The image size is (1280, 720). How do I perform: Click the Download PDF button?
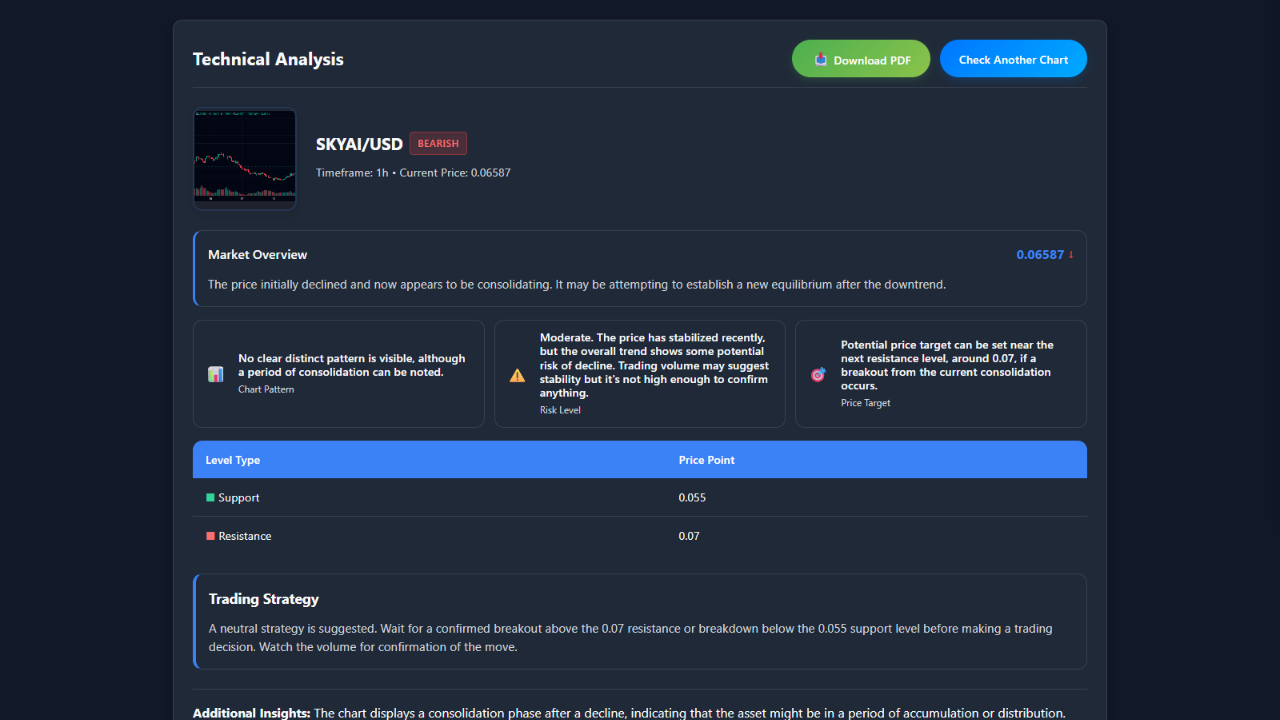[860, 58]
